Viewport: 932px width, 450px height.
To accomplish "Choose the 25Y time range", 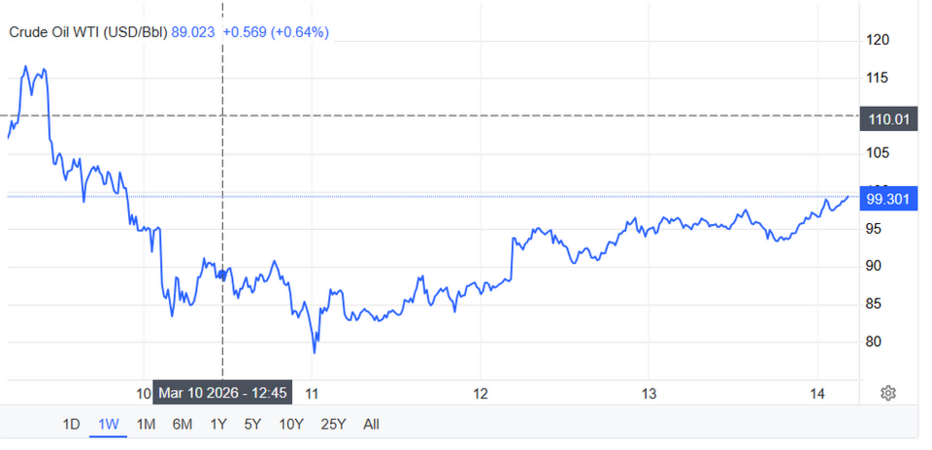I will (334, 424).
